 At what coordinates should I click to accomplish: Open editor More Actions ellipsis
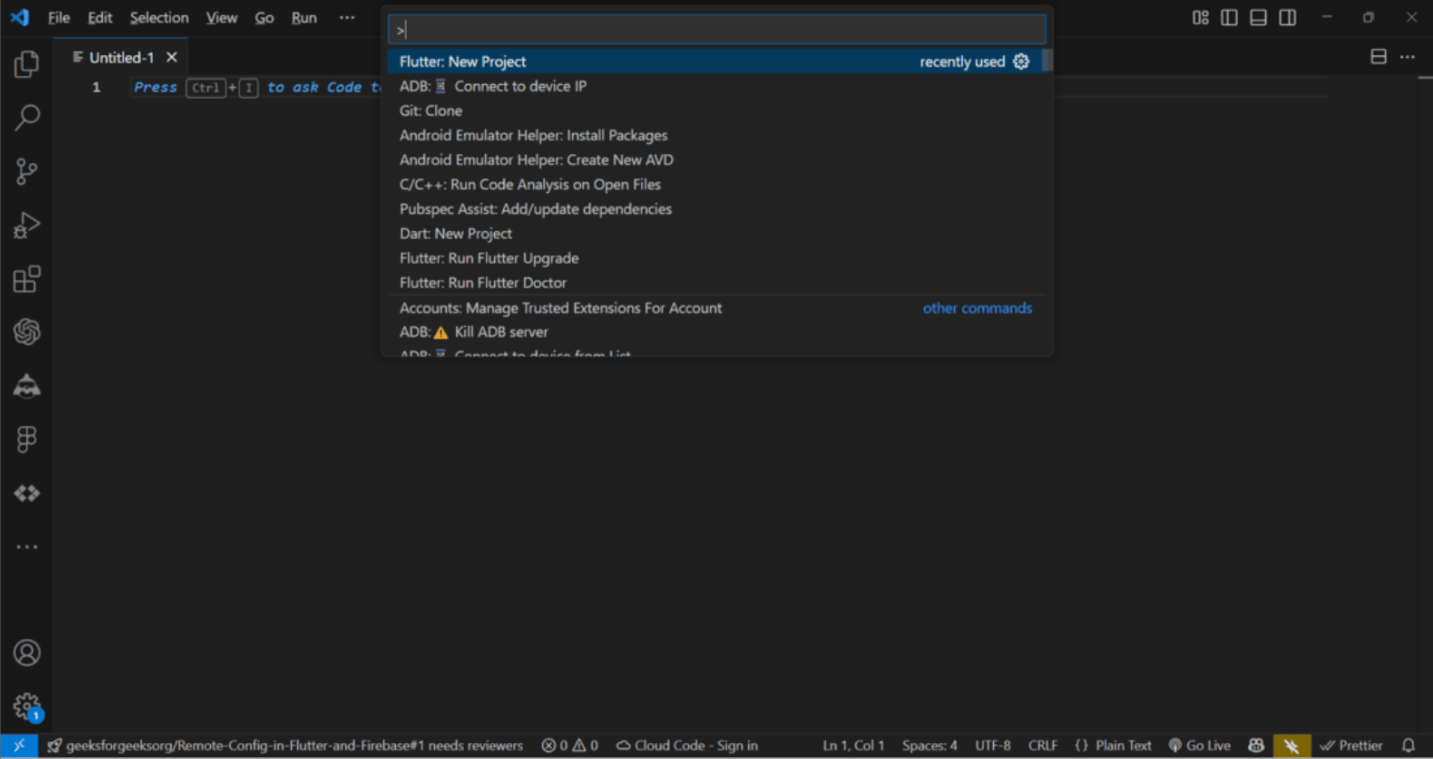click(x=1407, y=57)
